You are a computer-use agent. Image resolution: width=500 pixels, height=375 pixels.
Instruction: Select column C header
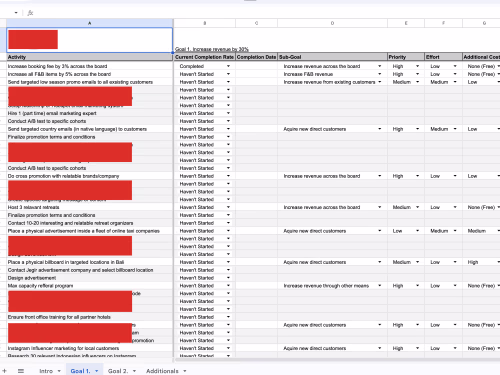[x=256, y=23]
